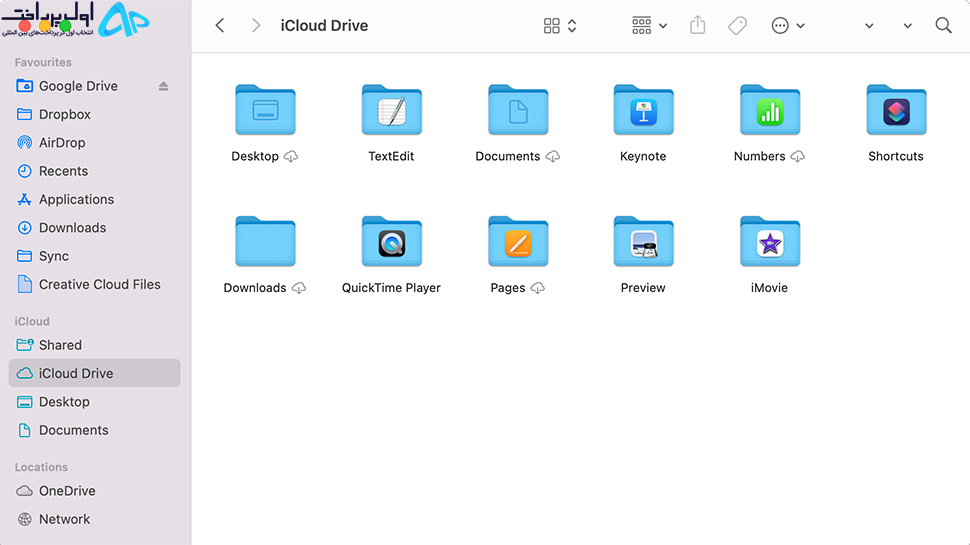Select the Keynote folder icon

(643, 110)
